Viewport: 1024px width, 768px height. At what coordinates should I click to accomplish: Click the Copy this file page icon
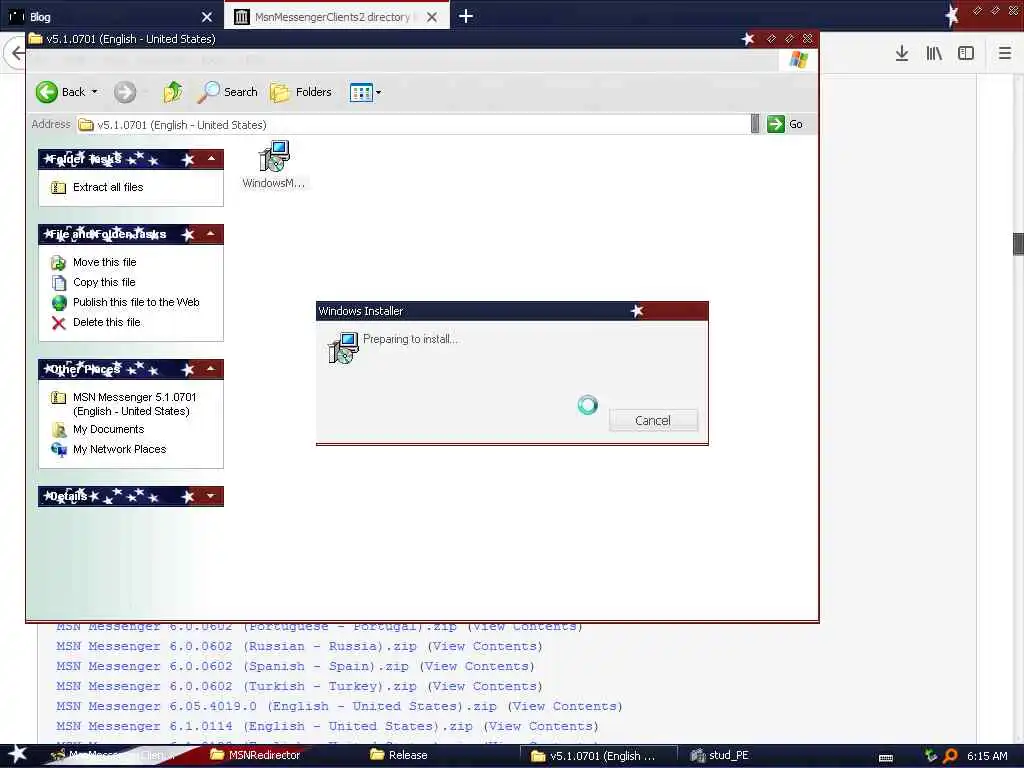click(x=59, y=283)
